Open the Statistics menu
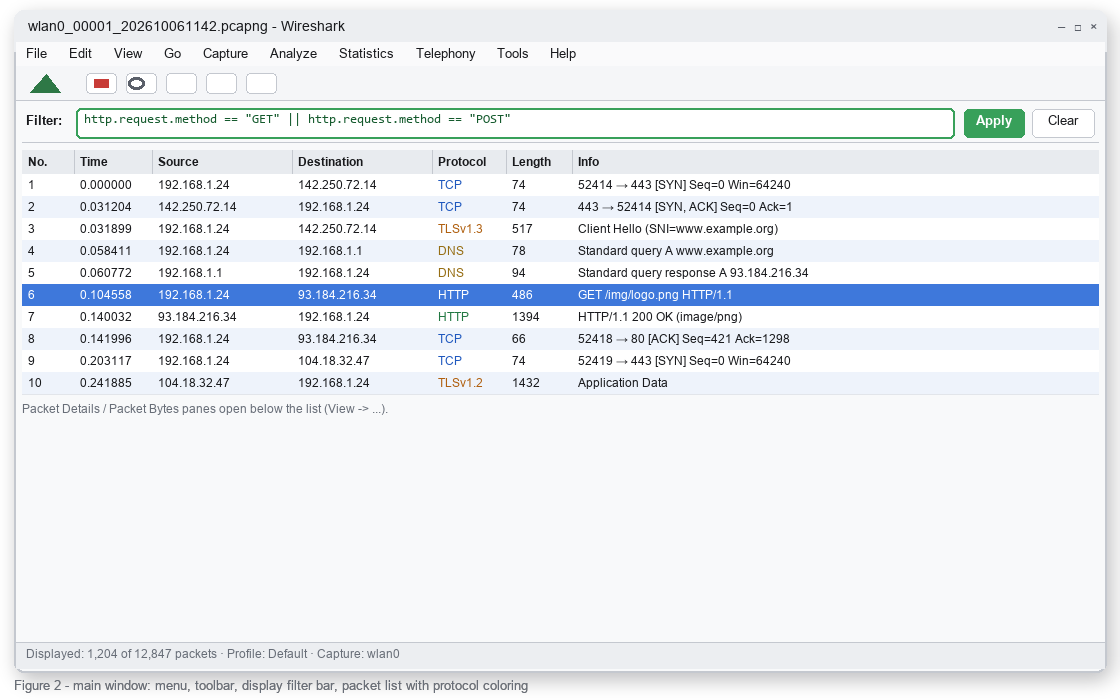The image size is (1120, 700). (x=366, y=54)
